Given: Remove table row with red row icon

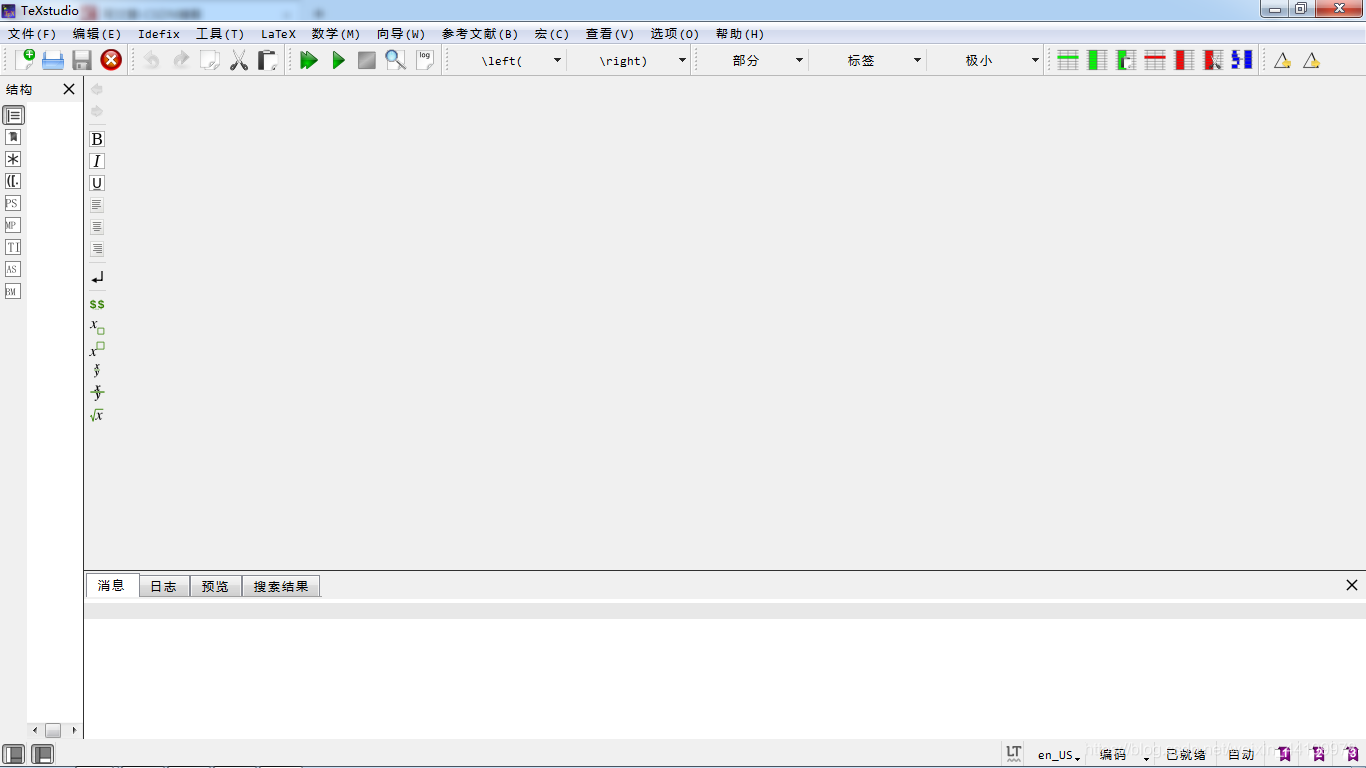Looking at the screenshot, I should click(1155, 60).
